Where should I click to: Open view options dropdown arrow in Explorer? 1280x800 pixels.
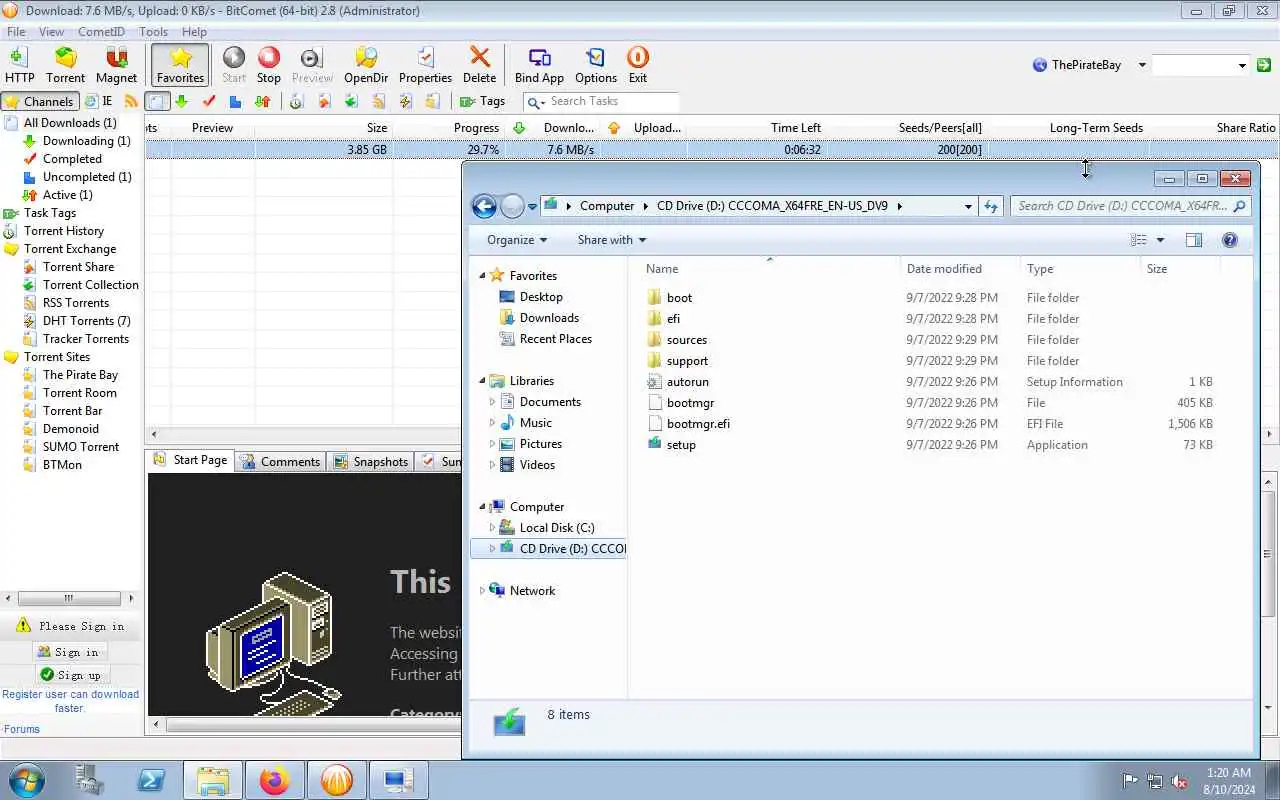click(x=1160, y=240)
